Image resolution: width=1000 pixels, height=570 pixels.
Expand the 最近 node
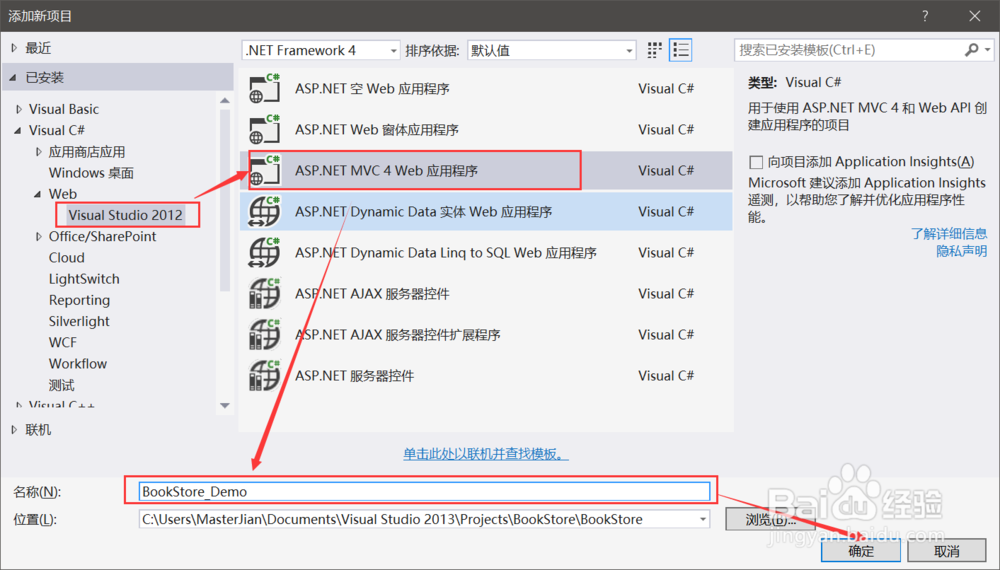pyautogui.click(x=14, y=48)
